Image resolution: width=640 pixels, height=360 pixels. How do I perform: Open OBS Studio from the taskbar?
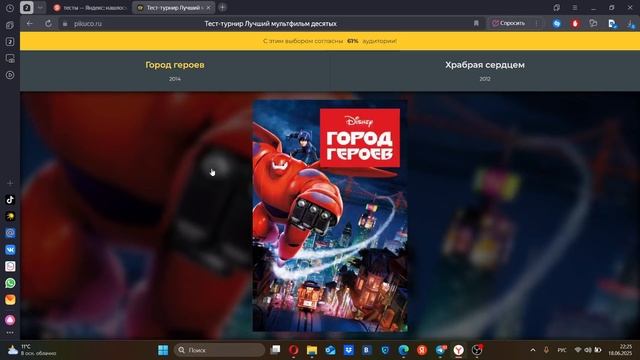[x=477, y=350]
